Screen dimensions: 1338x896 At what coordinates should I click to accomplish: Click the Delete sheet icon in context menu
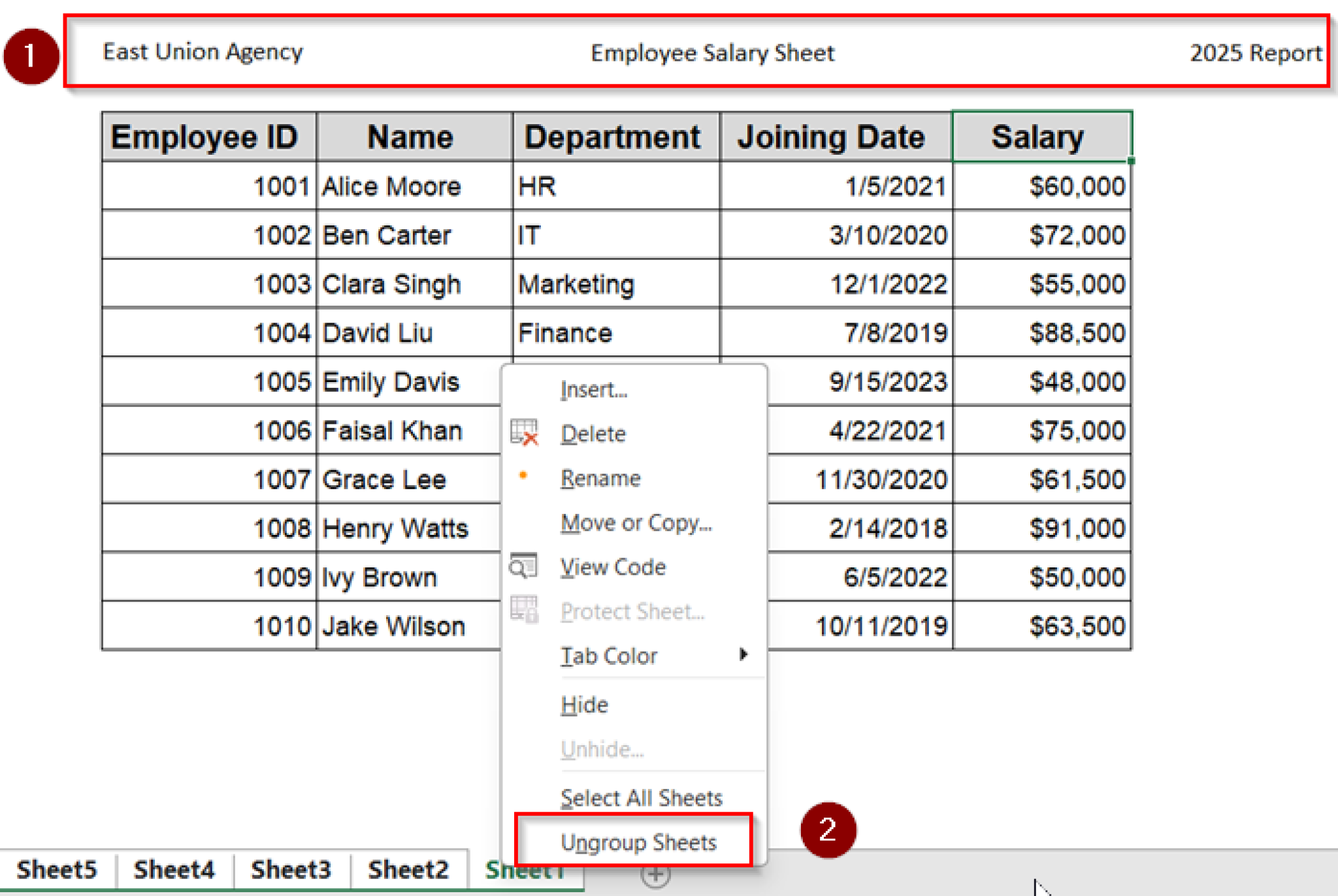click(x=523, y=433)
